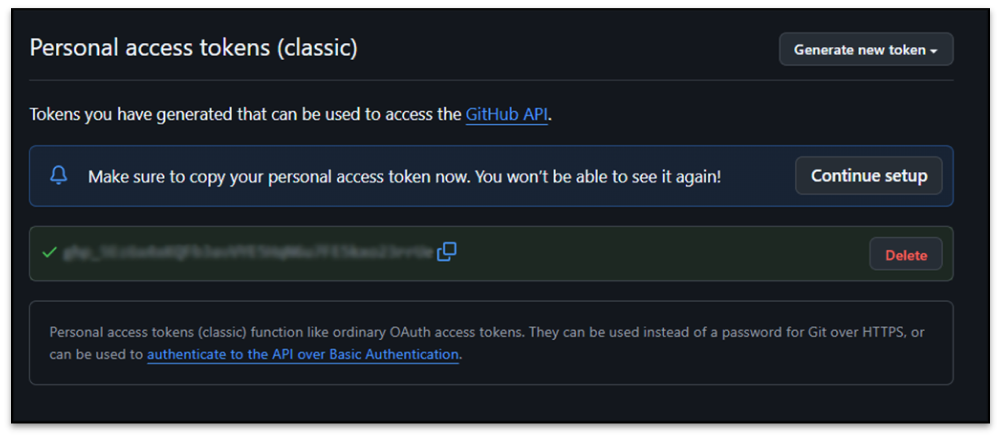Open the GitHub API link
The image size is (1001, 438).
coord(507,114)
